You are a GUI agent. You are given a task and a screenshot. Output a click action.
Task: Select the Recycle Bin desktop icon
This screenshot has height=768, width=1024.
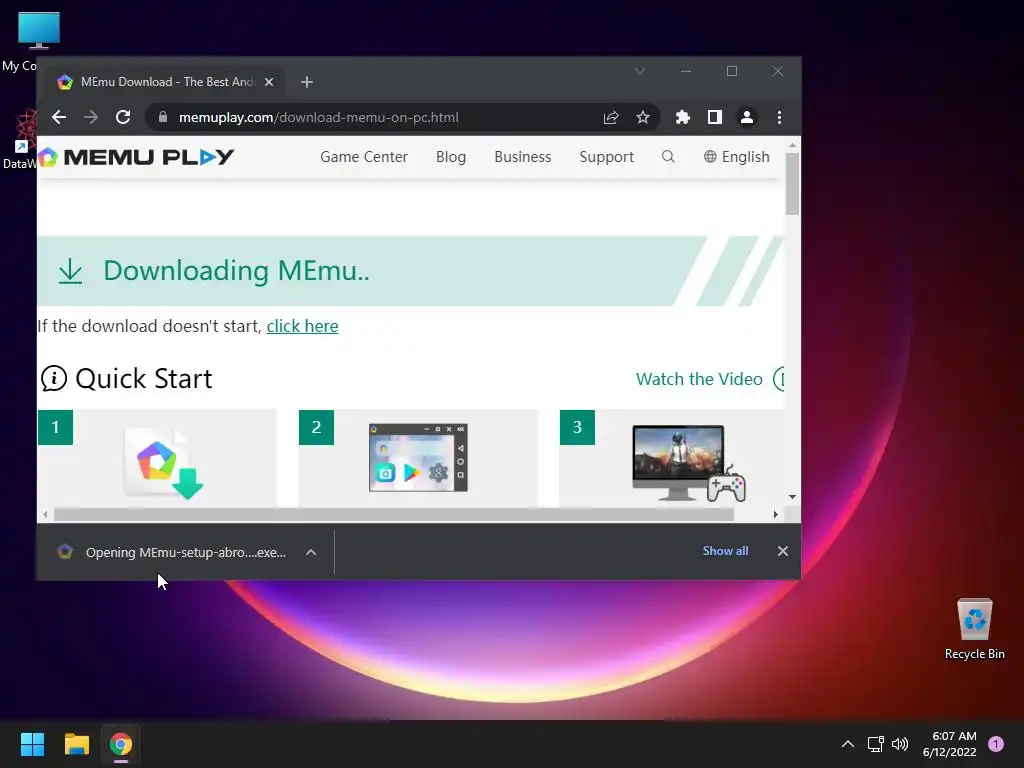pos(974,630)
